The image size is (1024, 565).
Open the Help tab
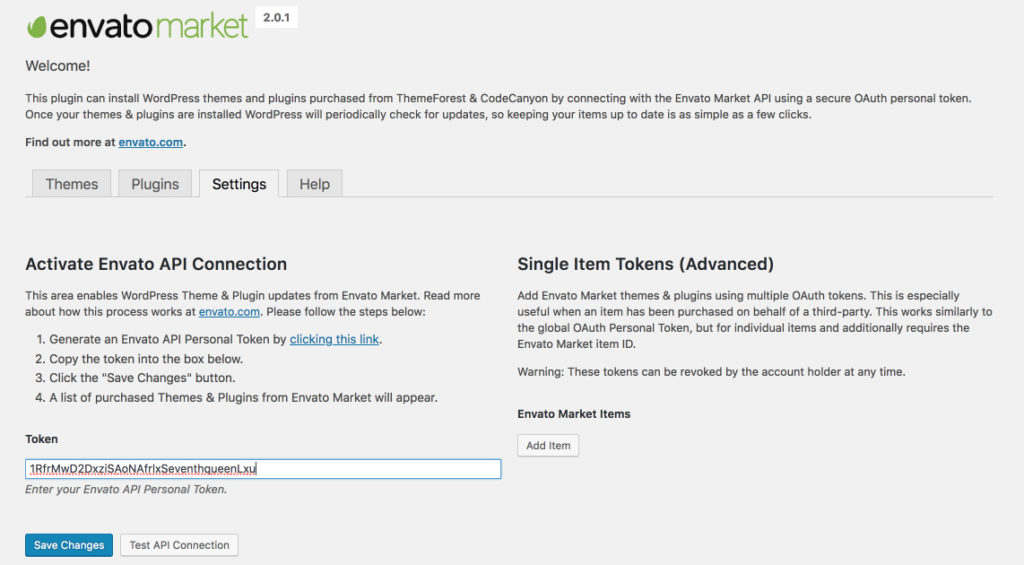[x=314, y=184]
